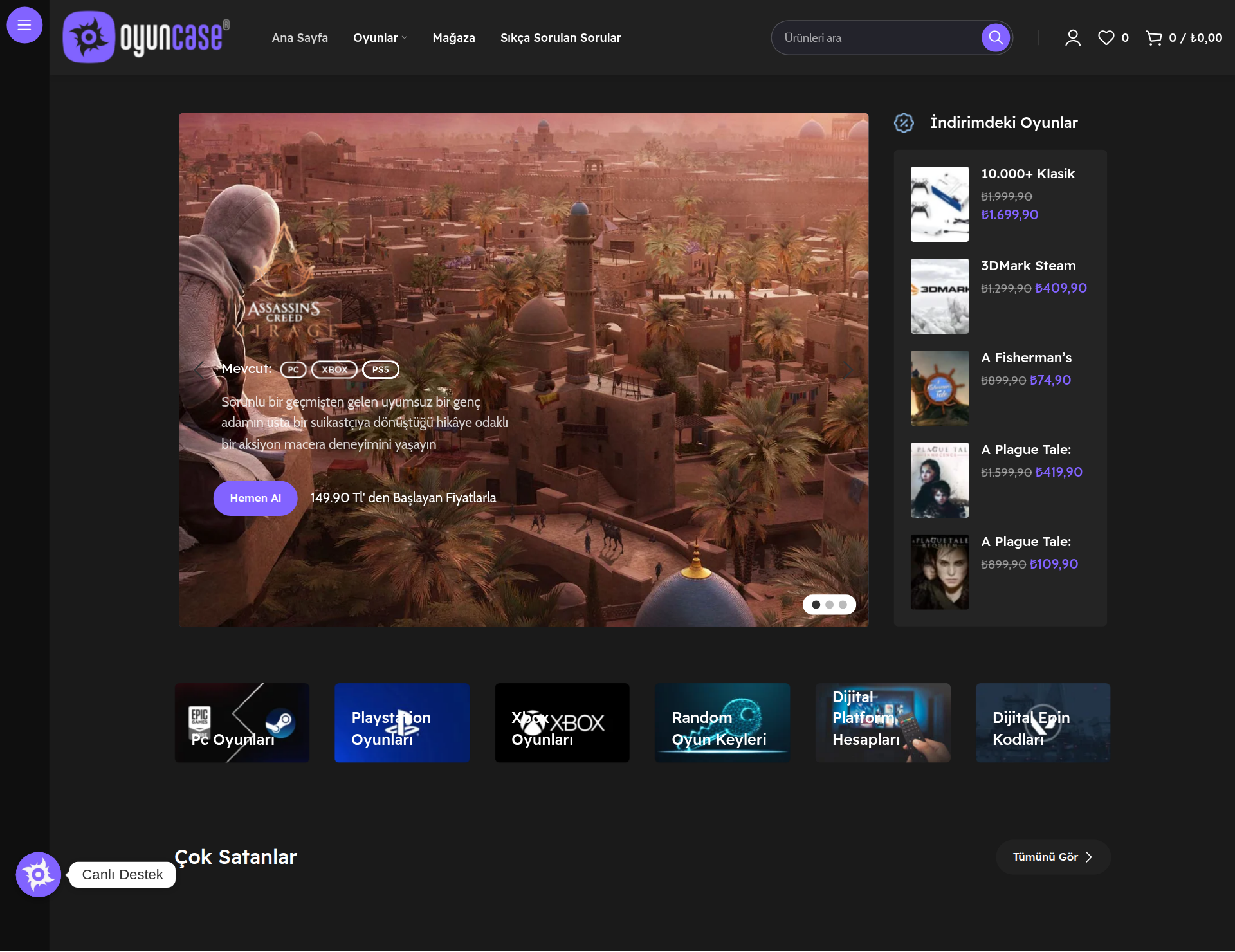The image size is (1235, 952).
Task: Select the first carousel dot
Action: pos(816,605)
